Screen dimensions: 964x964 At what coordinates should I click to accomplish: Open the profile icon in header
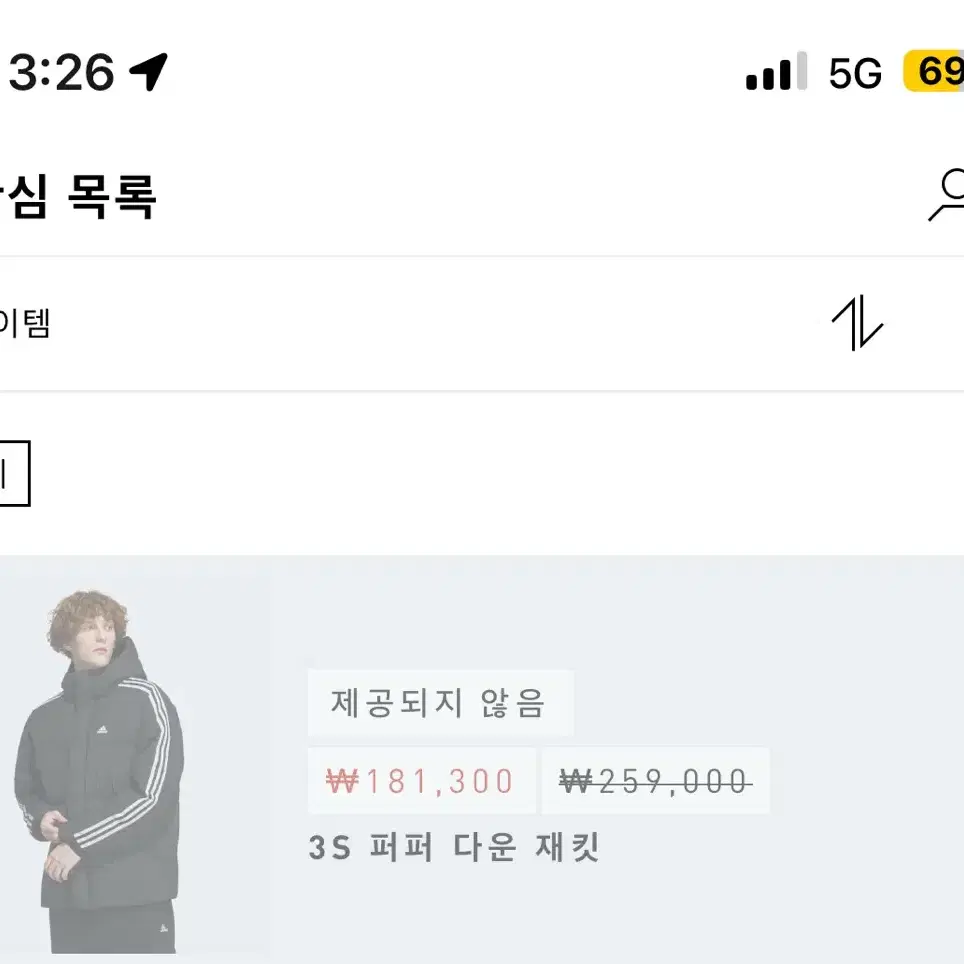point(947,195)
